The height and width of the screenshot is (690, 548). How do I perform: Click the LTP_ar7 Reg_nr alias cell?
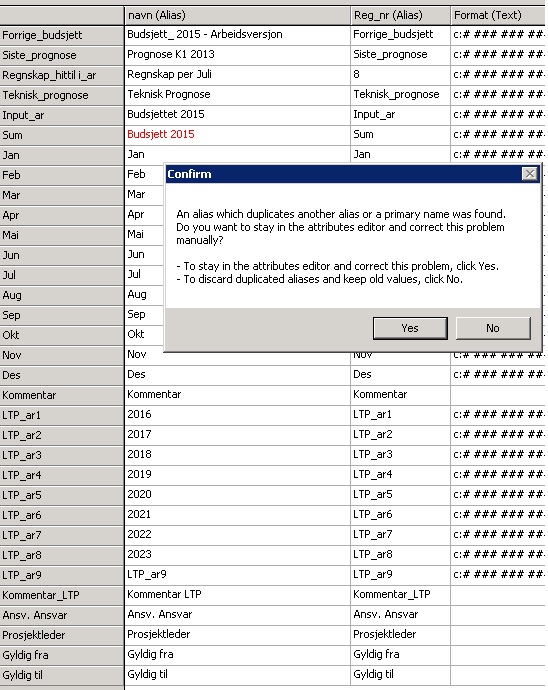pyautogui.click(x=401, y=535)
